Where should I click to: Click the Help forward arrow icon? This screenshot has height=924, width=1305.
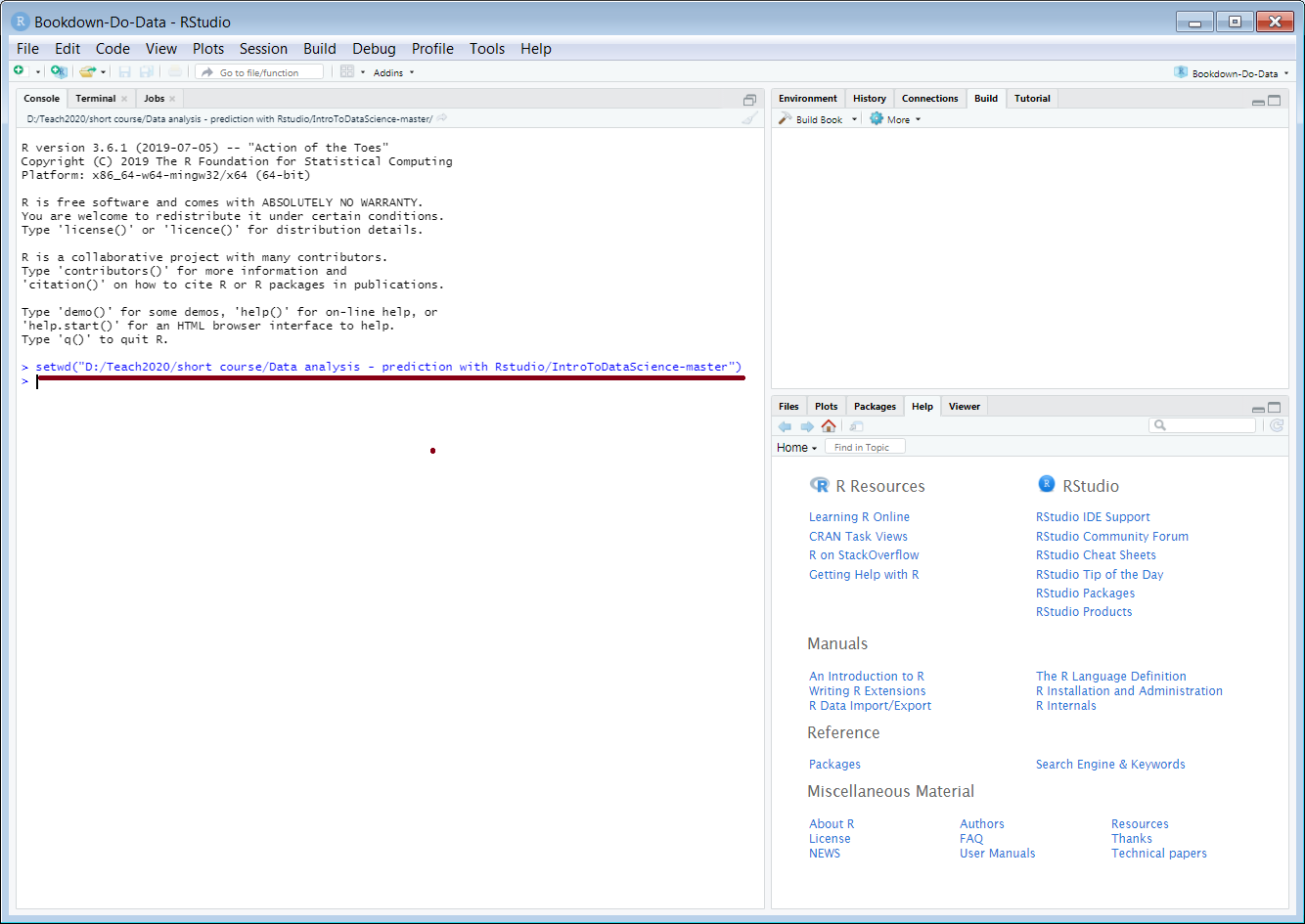[x=807, y=426]
